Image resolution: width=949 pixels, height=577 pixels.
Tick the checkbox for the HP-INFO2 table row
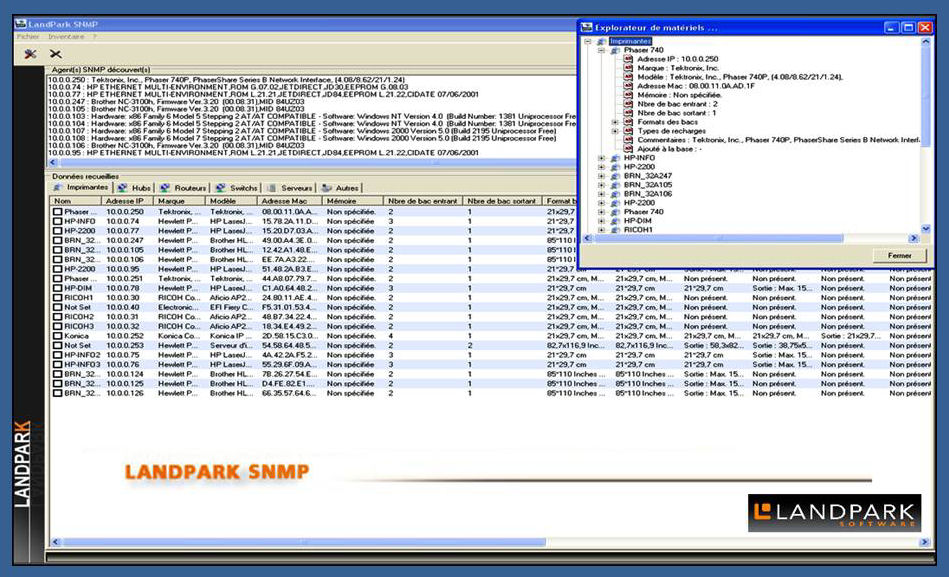coord(57,355)
